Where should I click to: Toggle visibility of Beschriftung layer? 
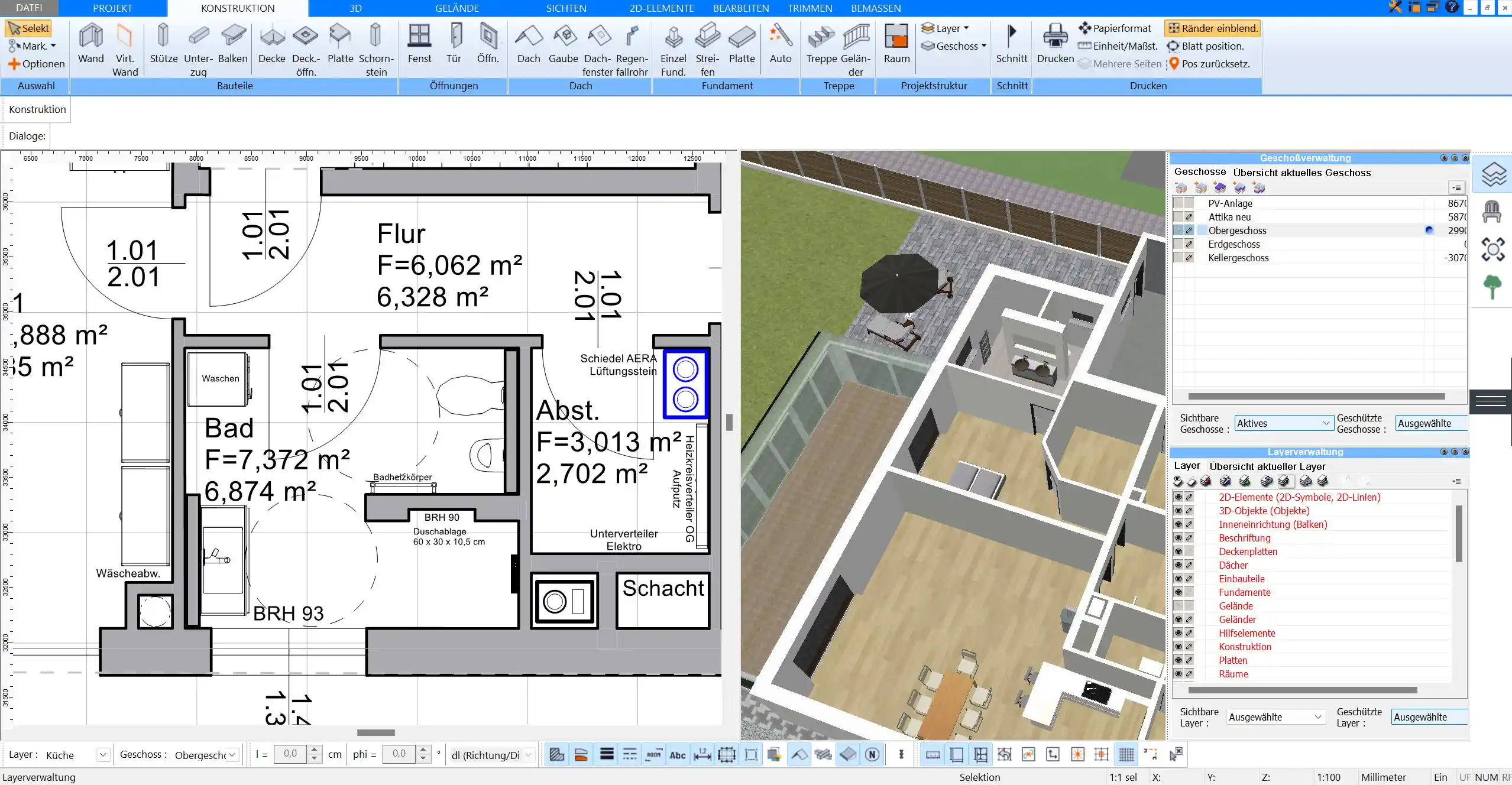click(x=1178, y=538)
